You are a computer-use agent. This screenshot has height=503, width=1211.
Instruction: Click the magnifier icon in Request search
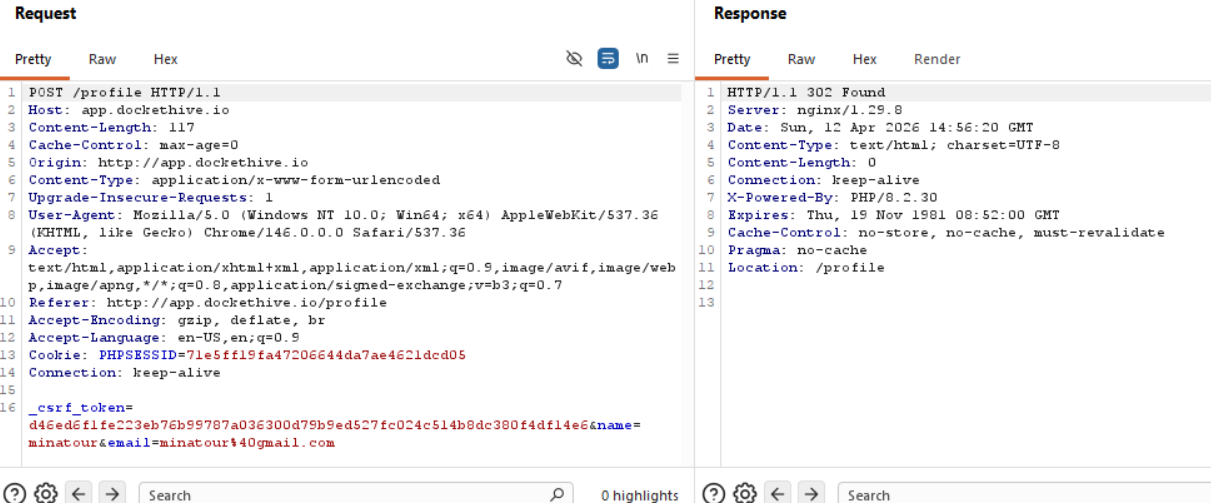tap(557, 494)
